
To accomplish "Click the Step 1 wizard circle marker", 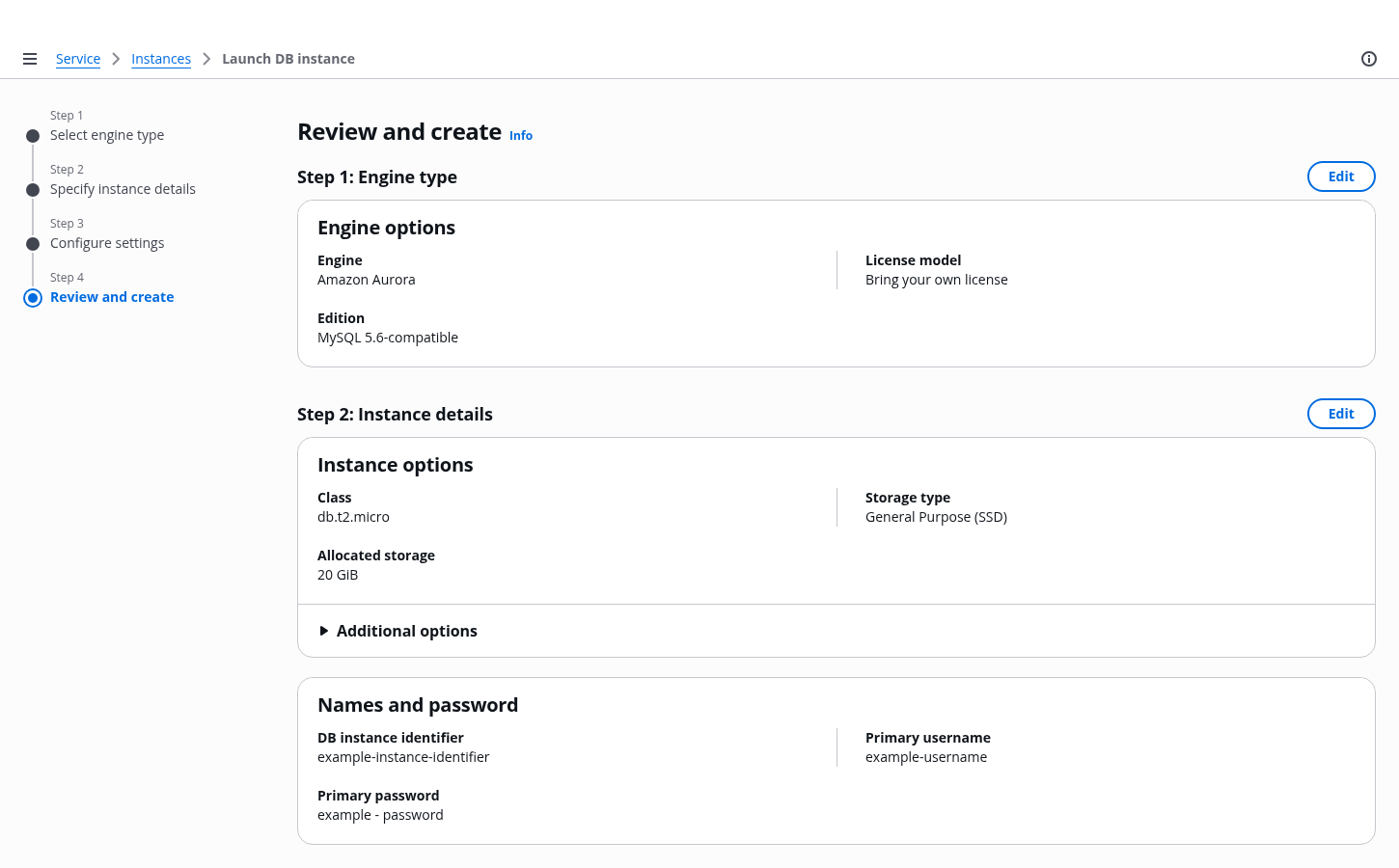I will 33,136.
